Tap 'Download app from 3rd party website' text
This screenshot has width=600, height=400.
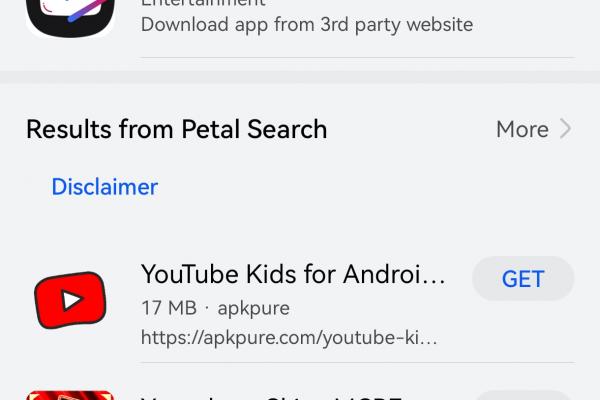[x=307, y=24]
